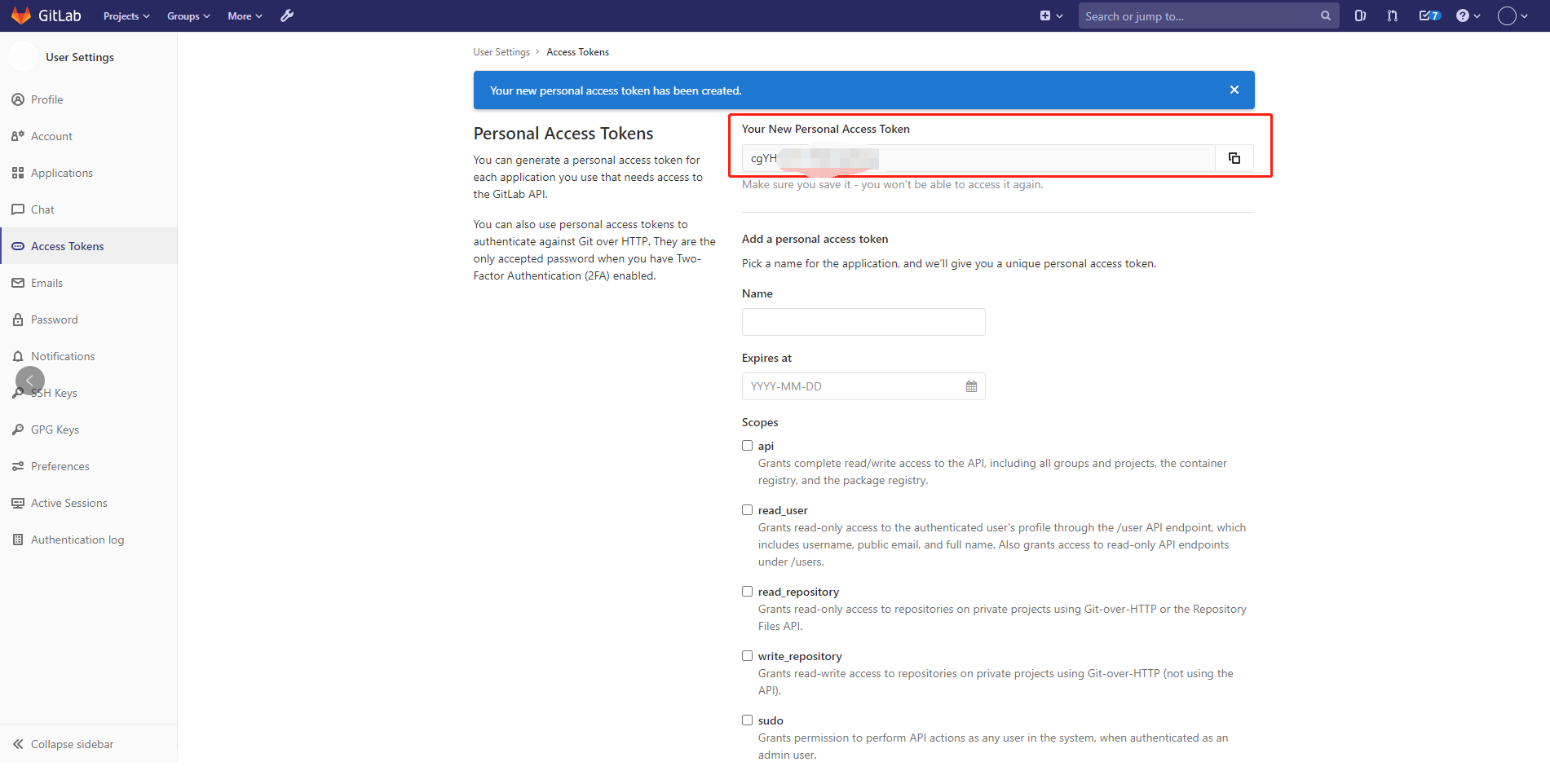
Task: Click the user avatar in sidebar header
Action: point(23,56)
